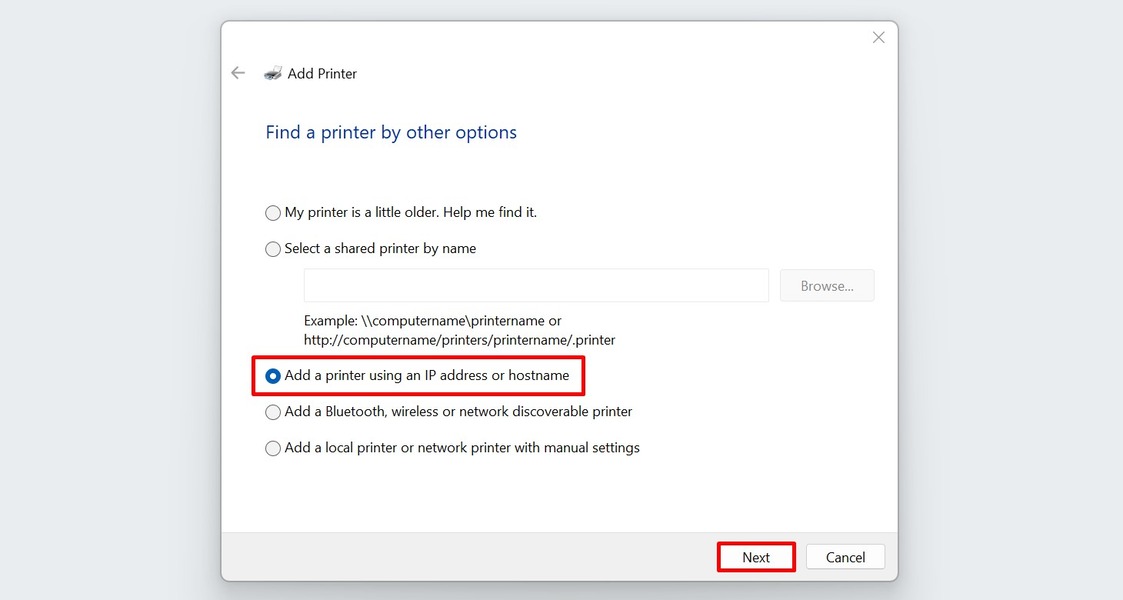The image size is (1123, 600).
Task: Click the back navigation arrow icon
Action: tap(238, 72)
